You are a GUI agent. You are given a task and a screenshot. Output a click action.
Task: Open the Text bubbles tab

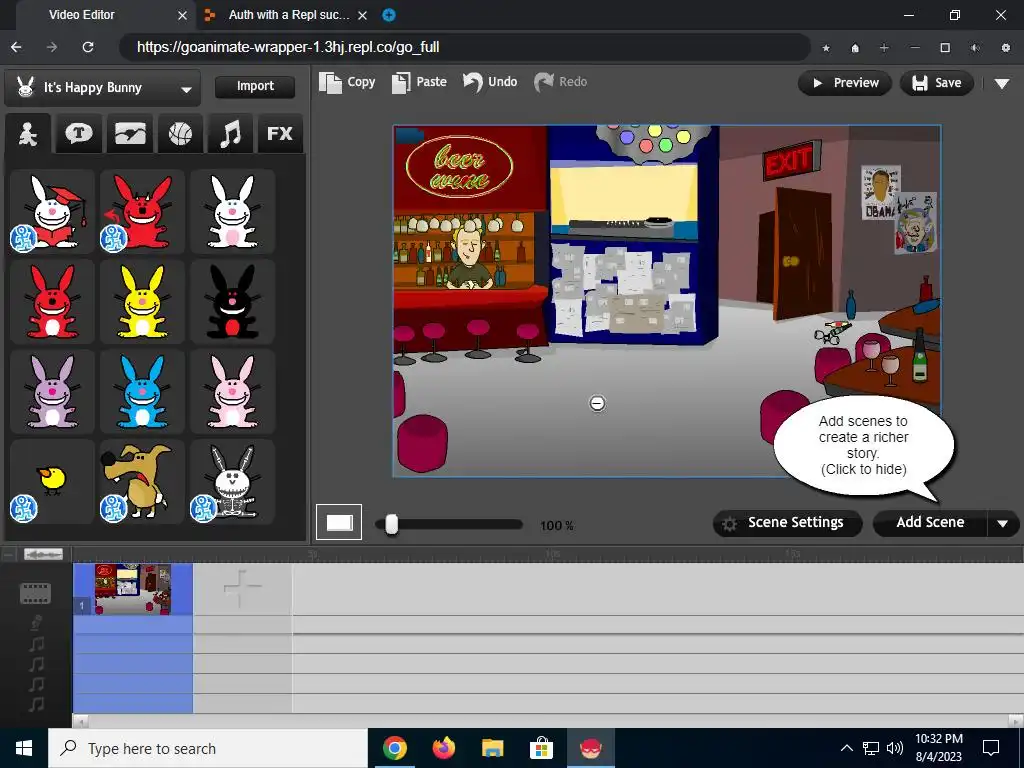(x=79, y=134)
